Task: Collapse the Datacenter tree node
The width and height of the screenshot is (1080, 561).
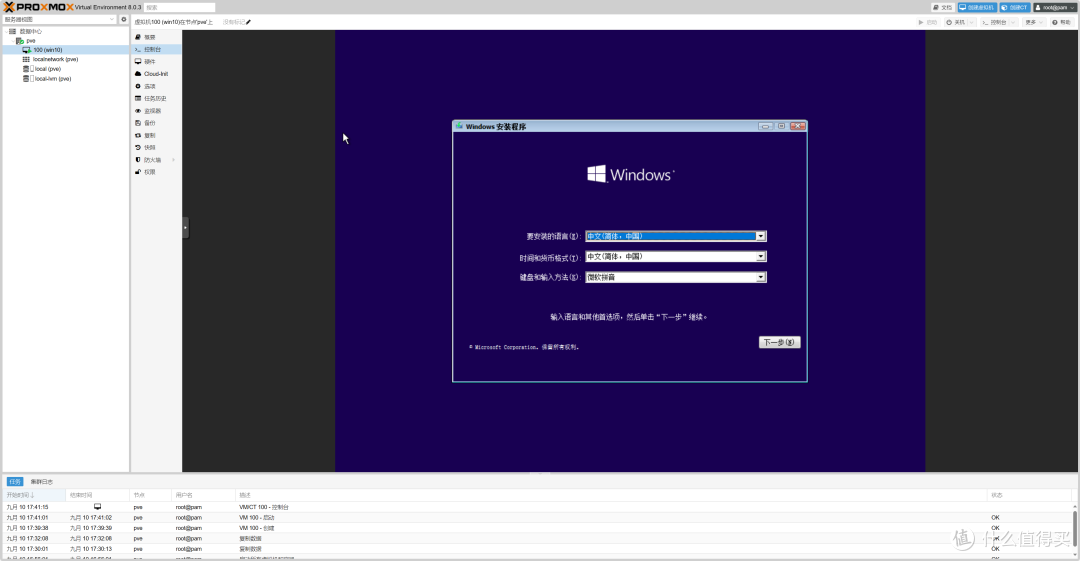Action: click(6, 32)
